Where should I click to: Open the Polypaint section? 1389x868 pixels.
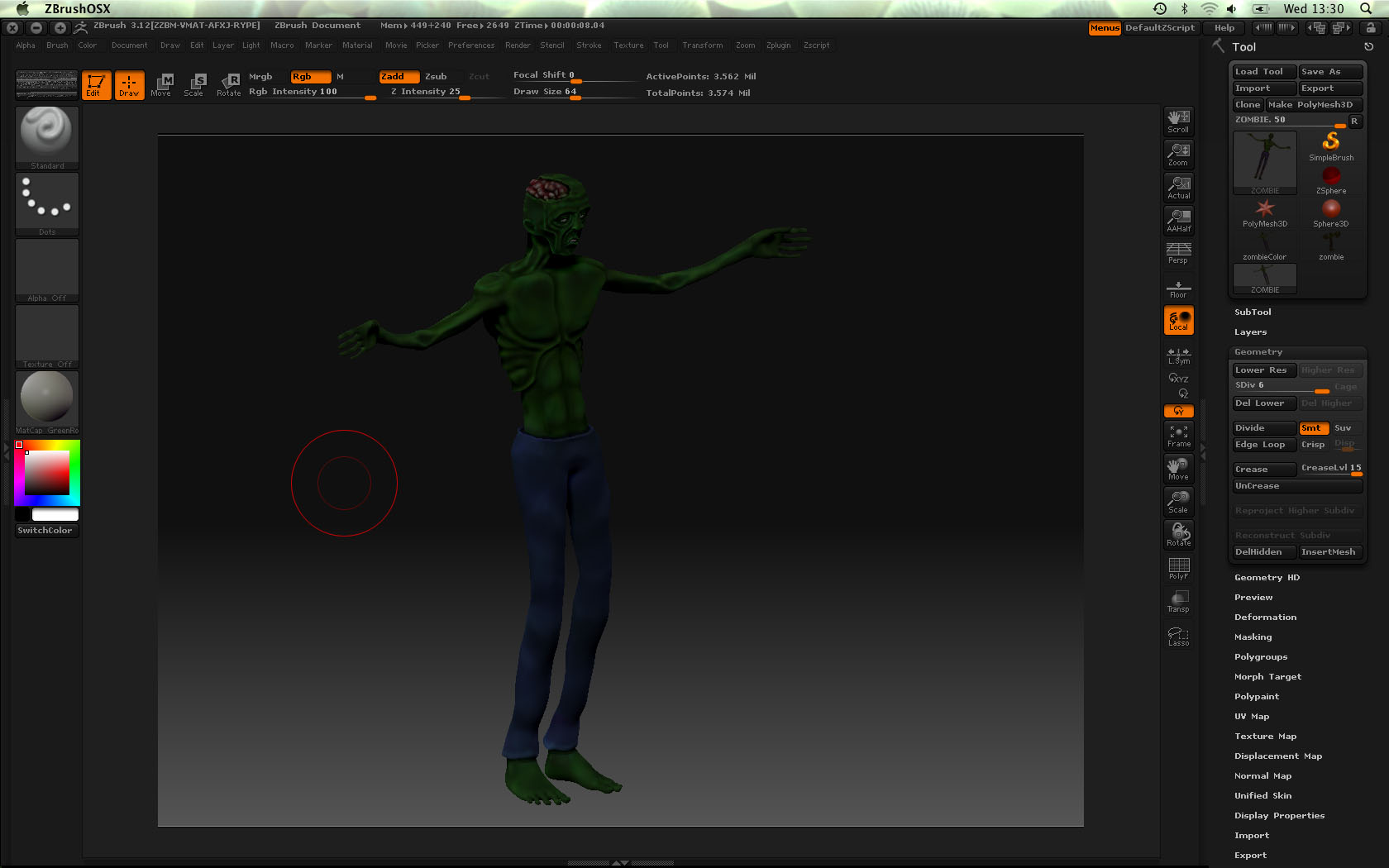click(1256, 697)
